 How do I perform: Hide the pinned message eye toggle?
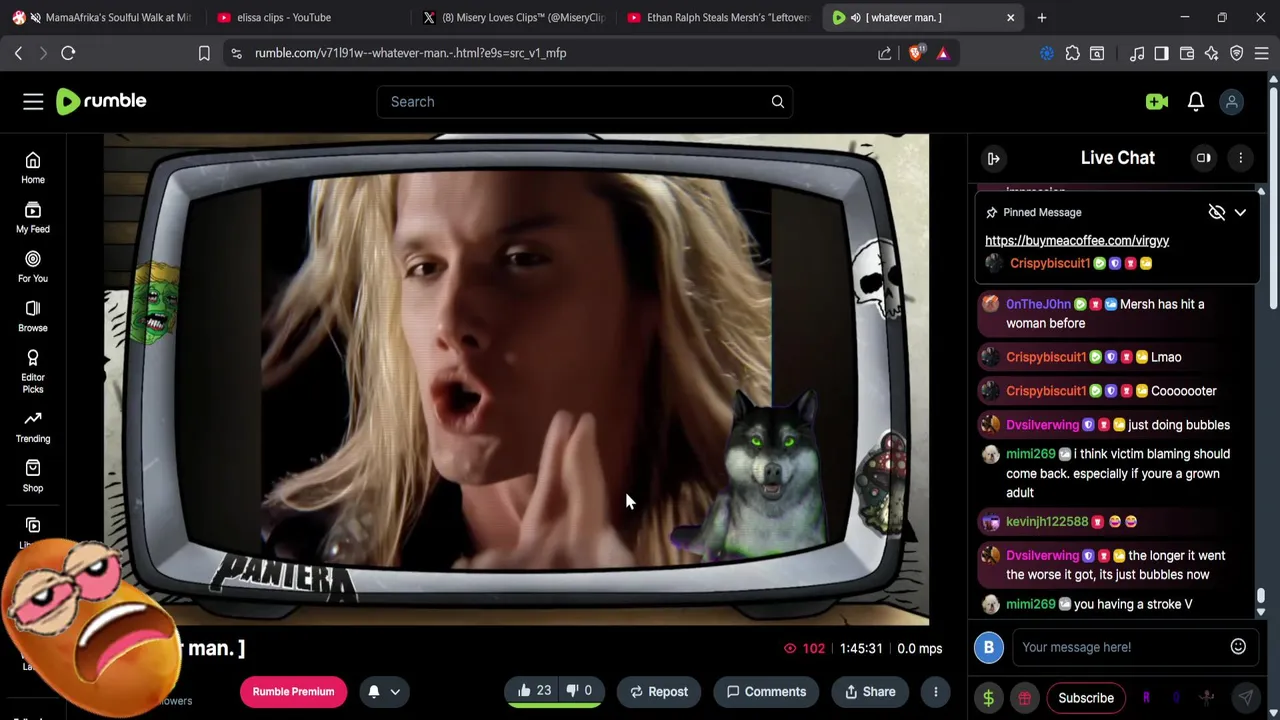1217,212
